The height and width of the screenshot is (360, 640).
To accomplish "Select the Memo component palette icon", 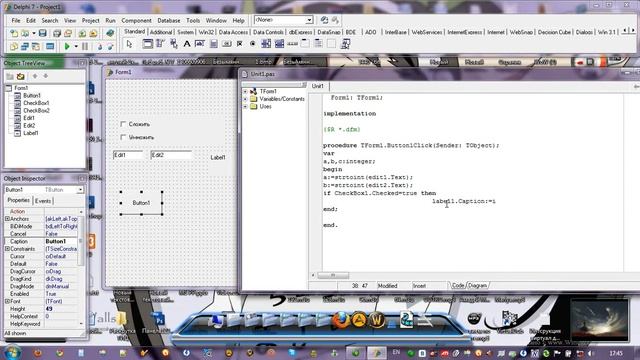I will pyautogui.click(x=213, y=44).
